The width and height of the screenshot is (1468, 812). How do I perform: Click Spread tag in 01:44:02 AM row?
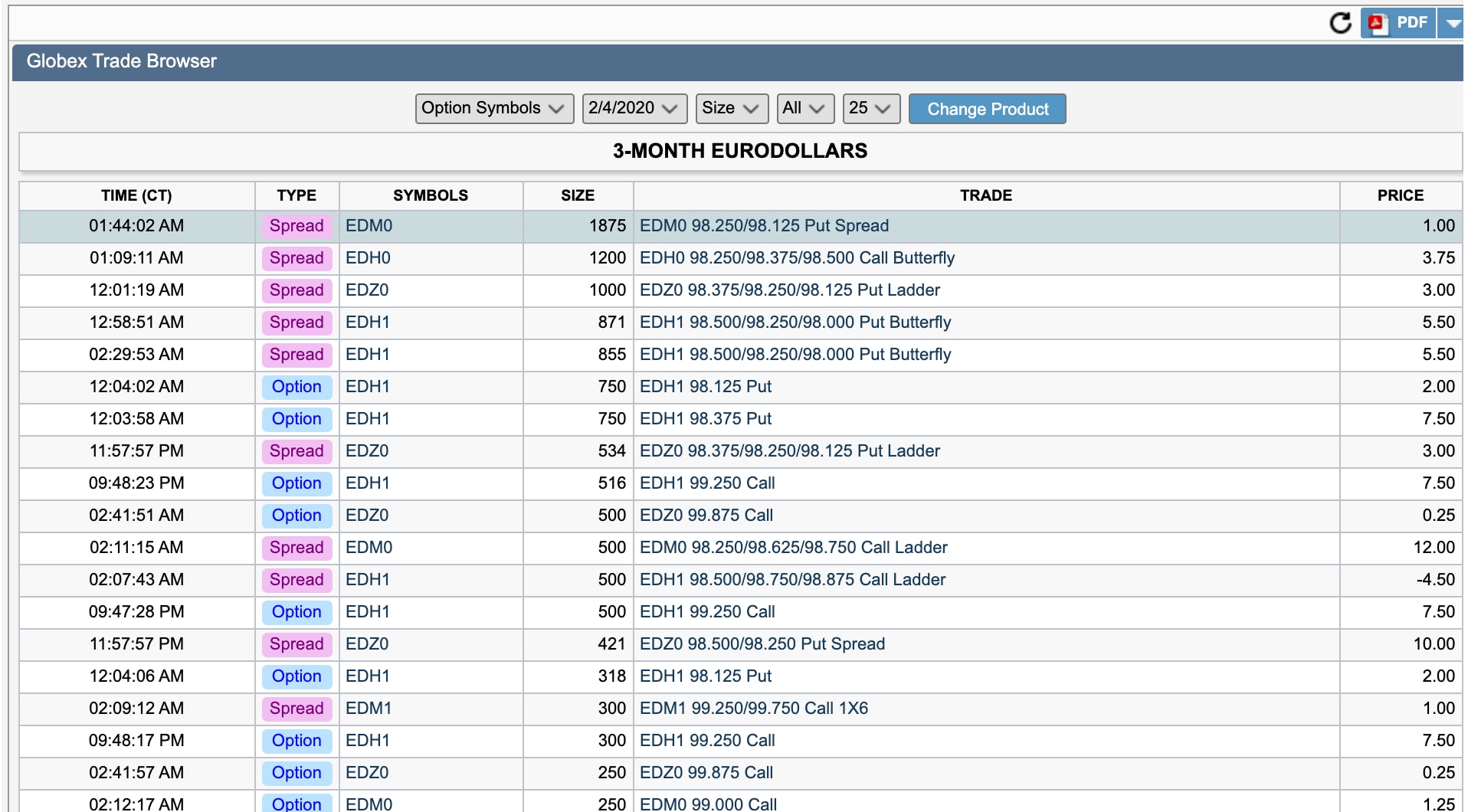297,226
